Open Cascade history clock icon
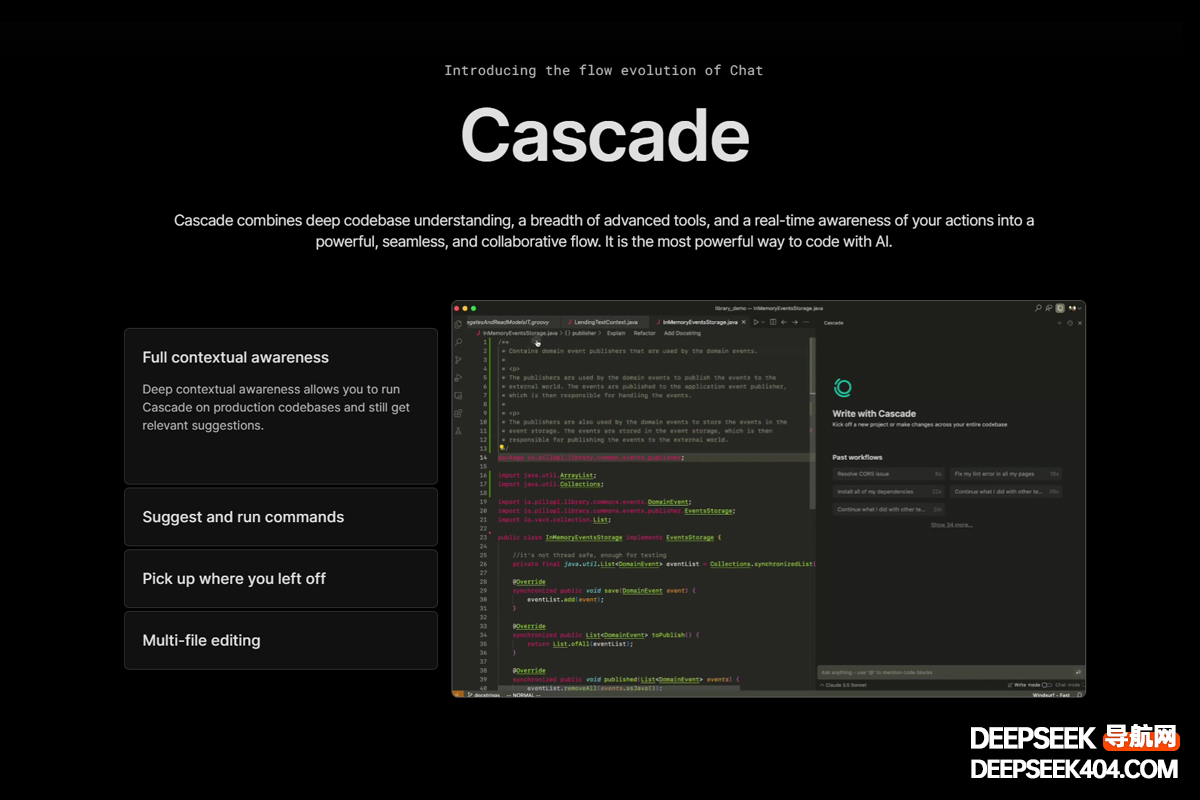The image size is (1200, 800). click(x=1070, y=323)
